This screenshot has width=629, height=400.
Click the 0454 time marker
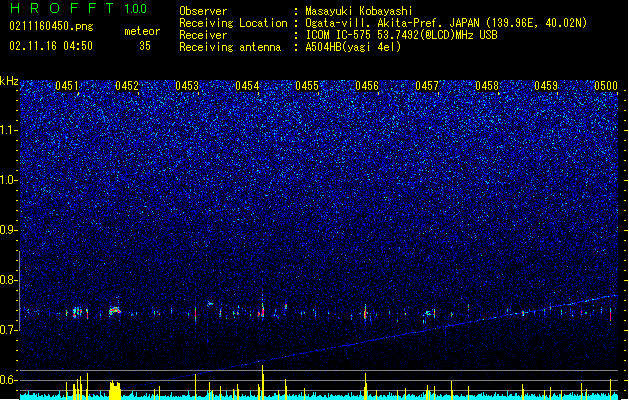click(x=247, y=86)
